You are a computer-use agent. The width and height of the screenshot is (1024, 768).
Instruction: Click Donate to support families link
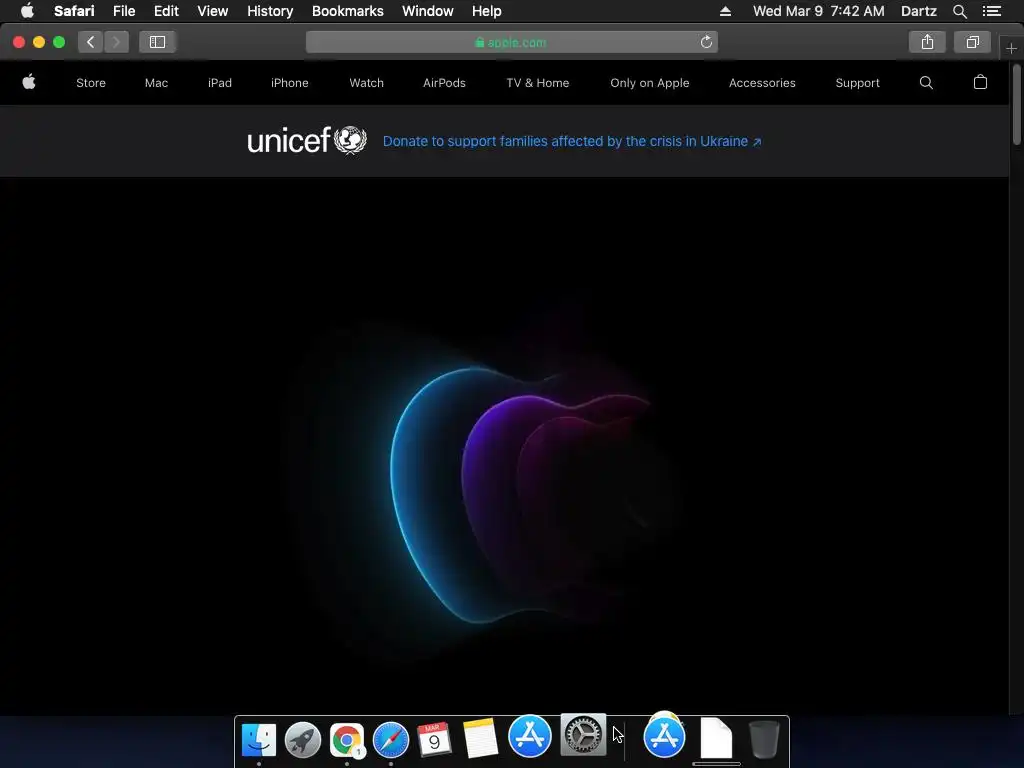coord(572,141)
